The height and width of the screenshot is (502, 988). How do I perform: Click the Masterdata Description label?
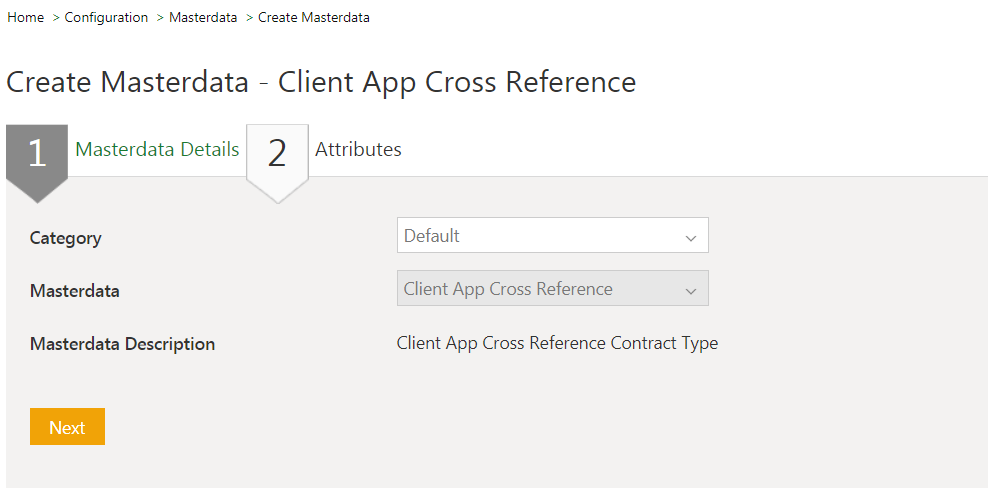[x=122, y=344]
